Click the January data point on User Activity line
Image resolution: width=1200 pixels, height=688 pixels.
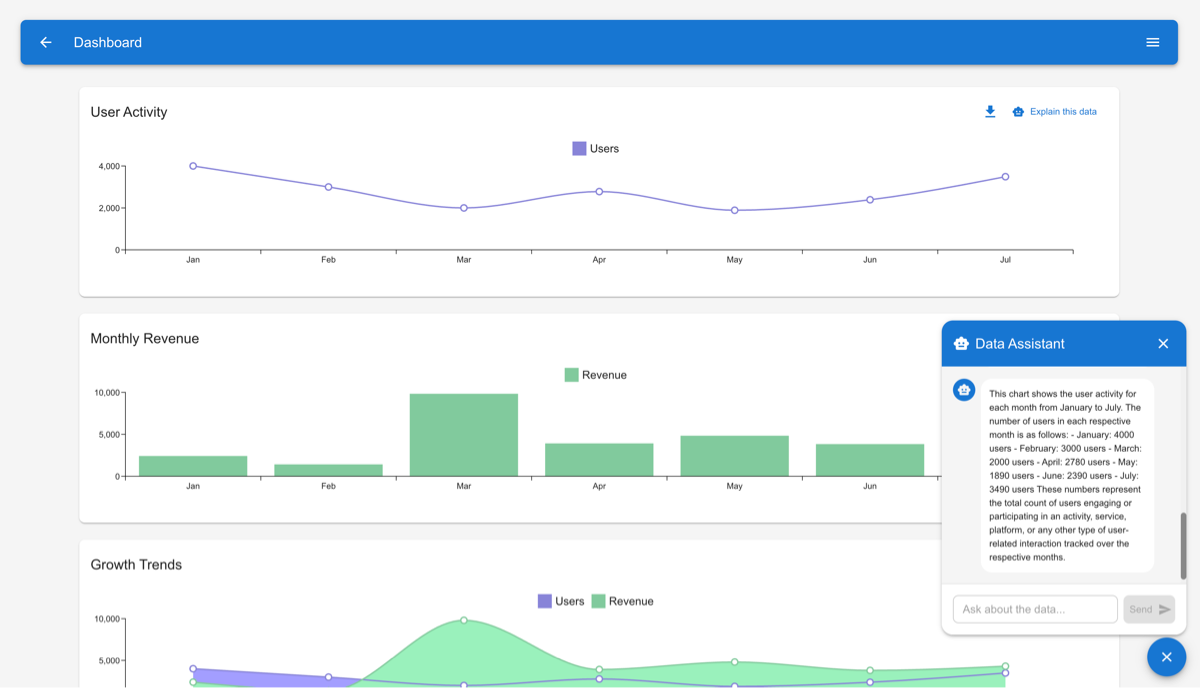pyautogui.click(x=193, y=166)
